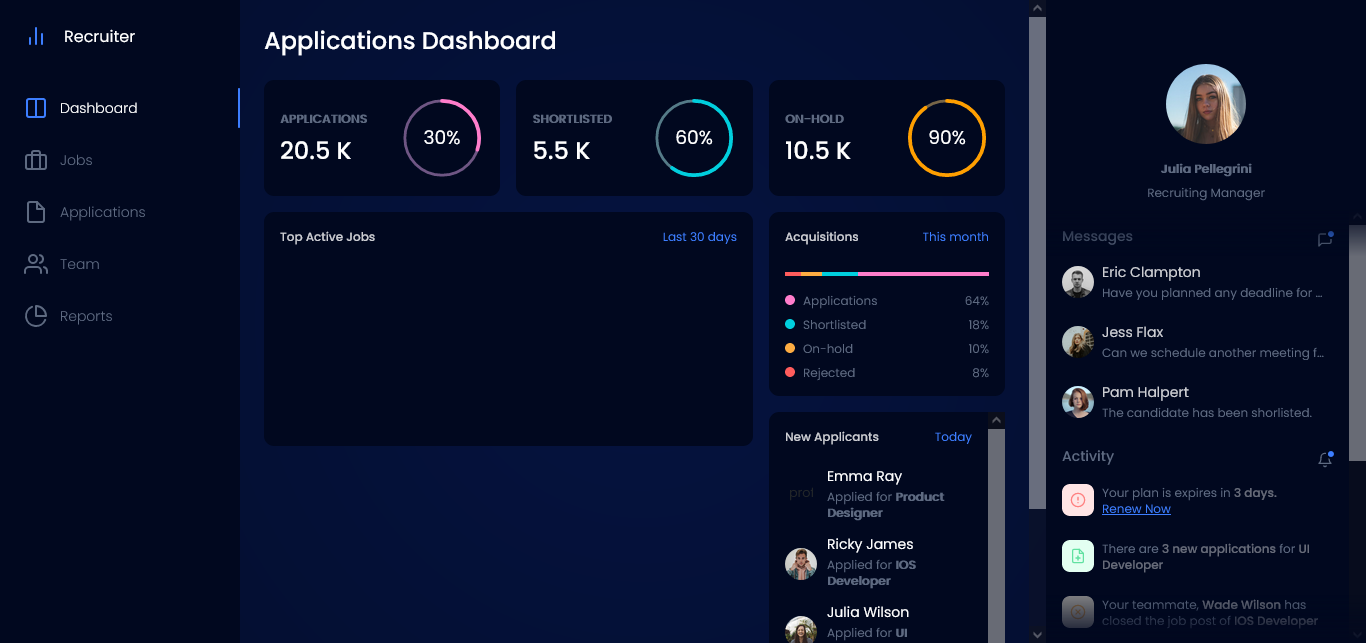Open the Team menu item
The height and width of the screenshot is (643, 1366).
pos(79,264)
